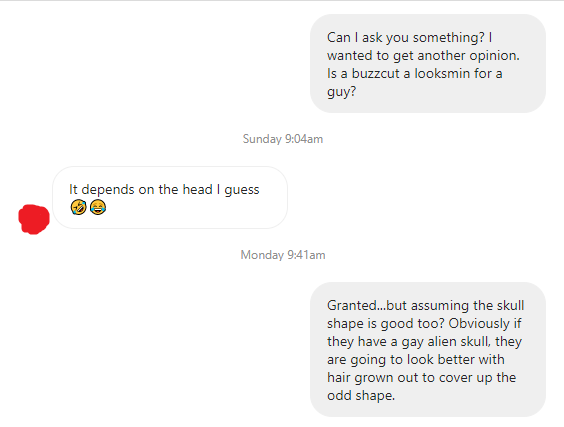Click the tears-of-joy laughing emoji
The image size is (564, 427).
coord(98,207)
